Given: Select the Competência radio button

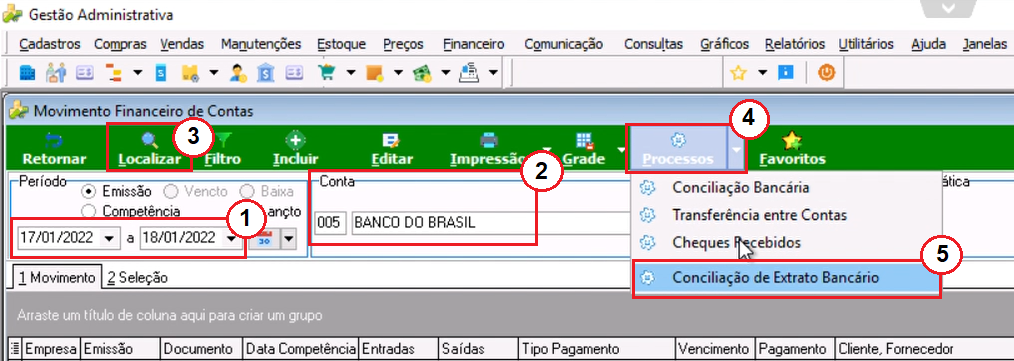Looking at the screenshot, I should pyautogui.click(x=89, y=211).
